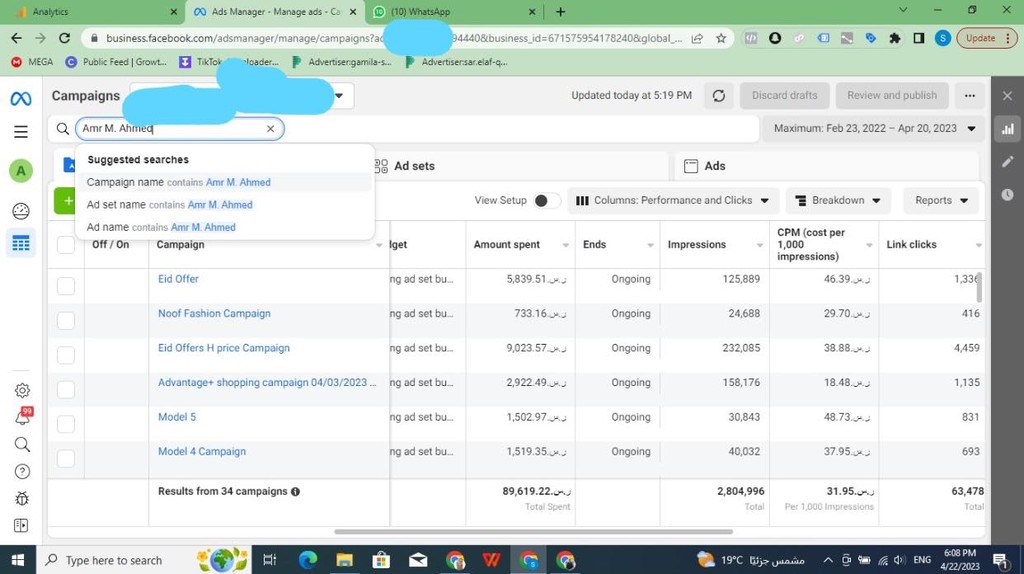The width and height of the screenshot is (1024, 574).
Task: Open Account overview gauge icon
Action: 21,211
